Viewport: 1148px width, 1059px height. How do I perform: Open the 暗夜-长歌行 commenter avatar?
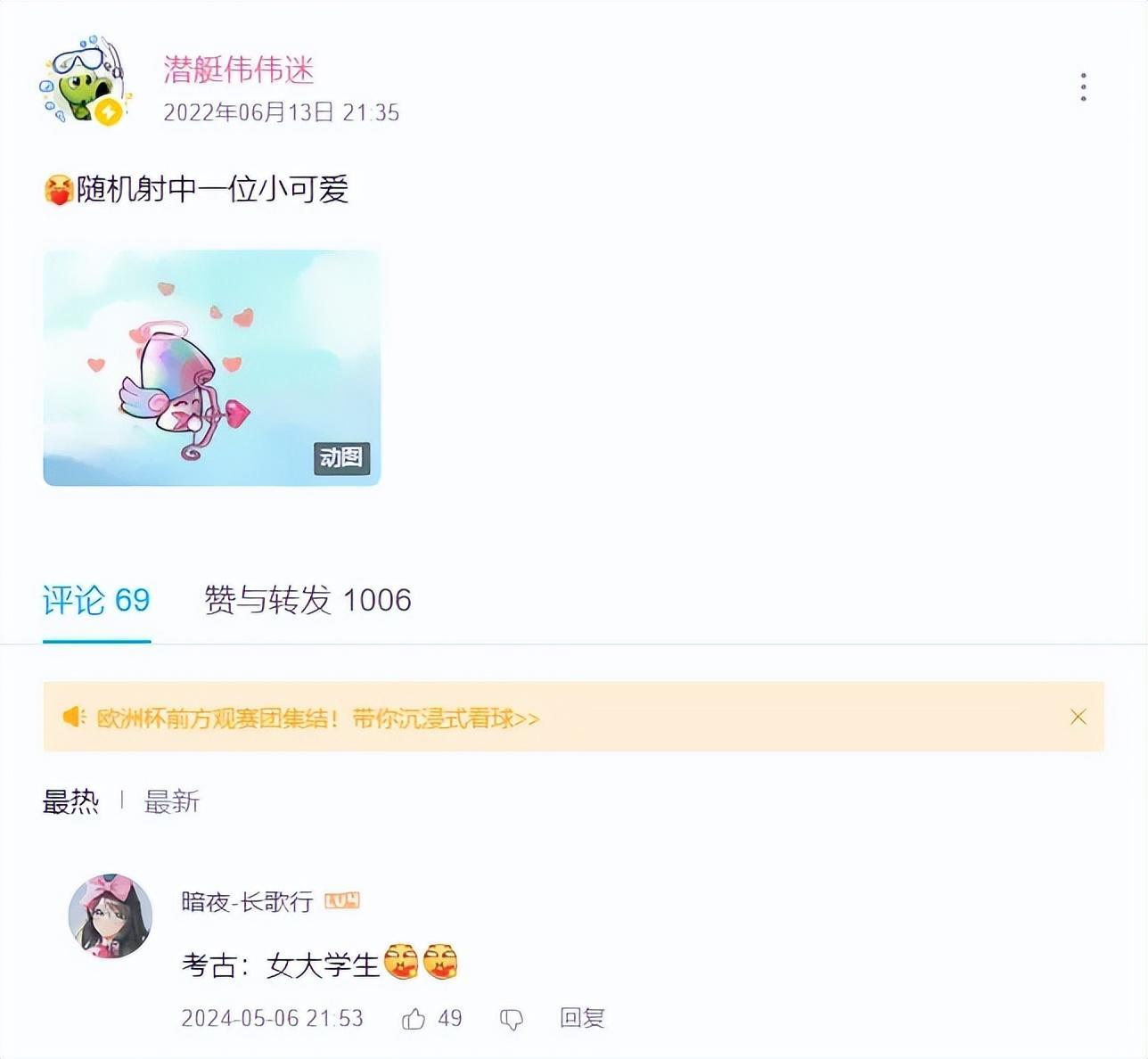click(111, 915)
